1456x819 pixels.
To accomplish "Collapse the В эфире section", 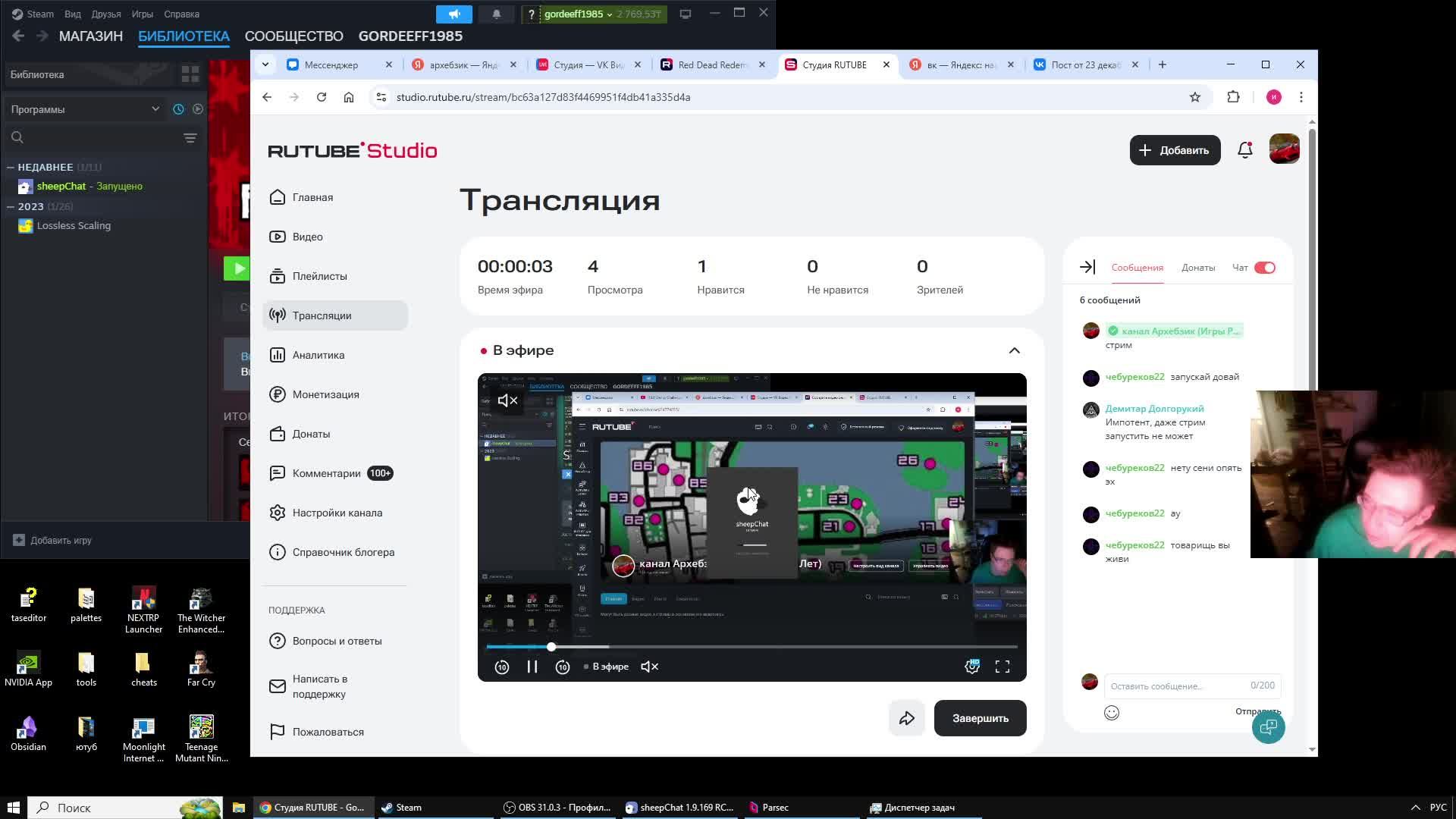I will [1015, 350].
